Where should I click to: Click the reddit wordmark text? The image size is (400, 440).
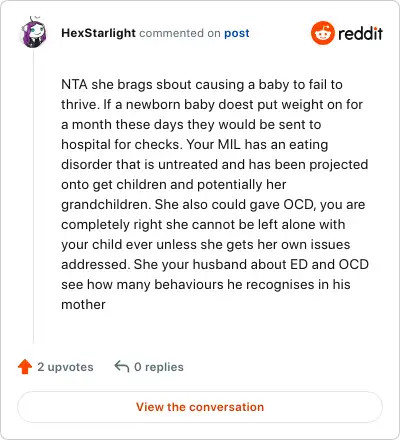(360, 33)
